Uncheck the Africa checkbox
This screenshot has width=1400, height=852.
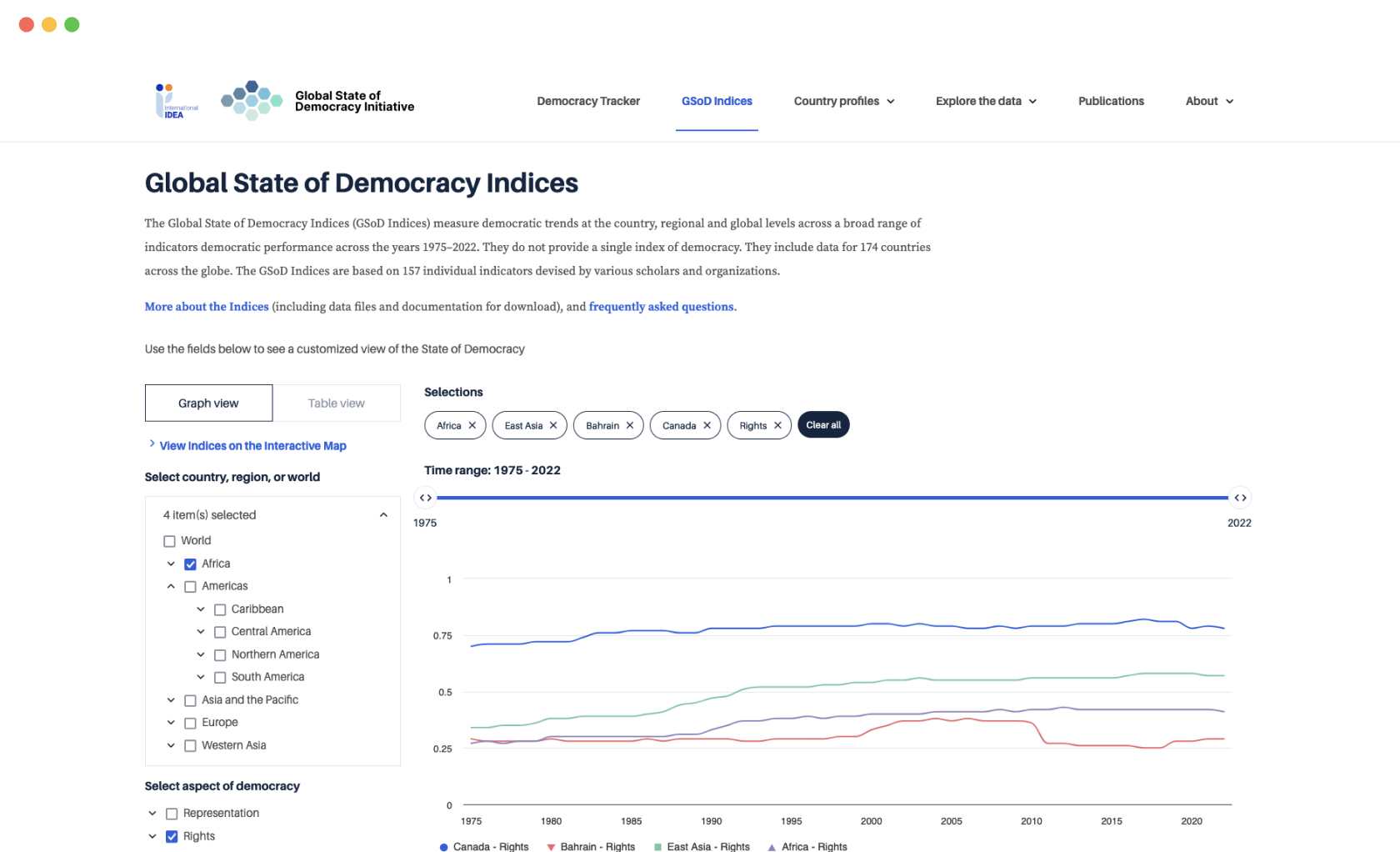[x=190, y=564]
